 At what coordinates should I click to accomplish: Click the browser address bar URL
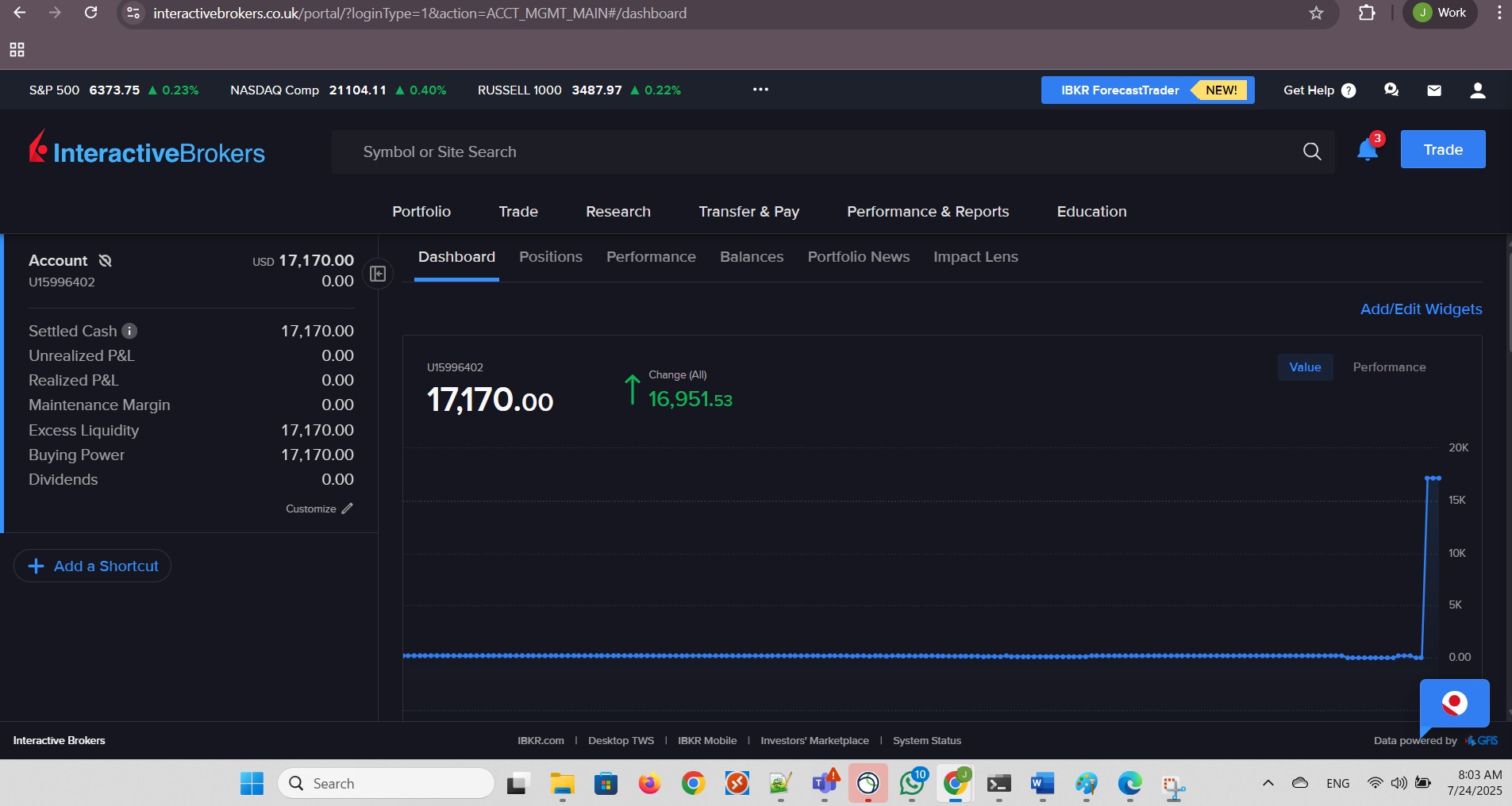coord(420,13)
